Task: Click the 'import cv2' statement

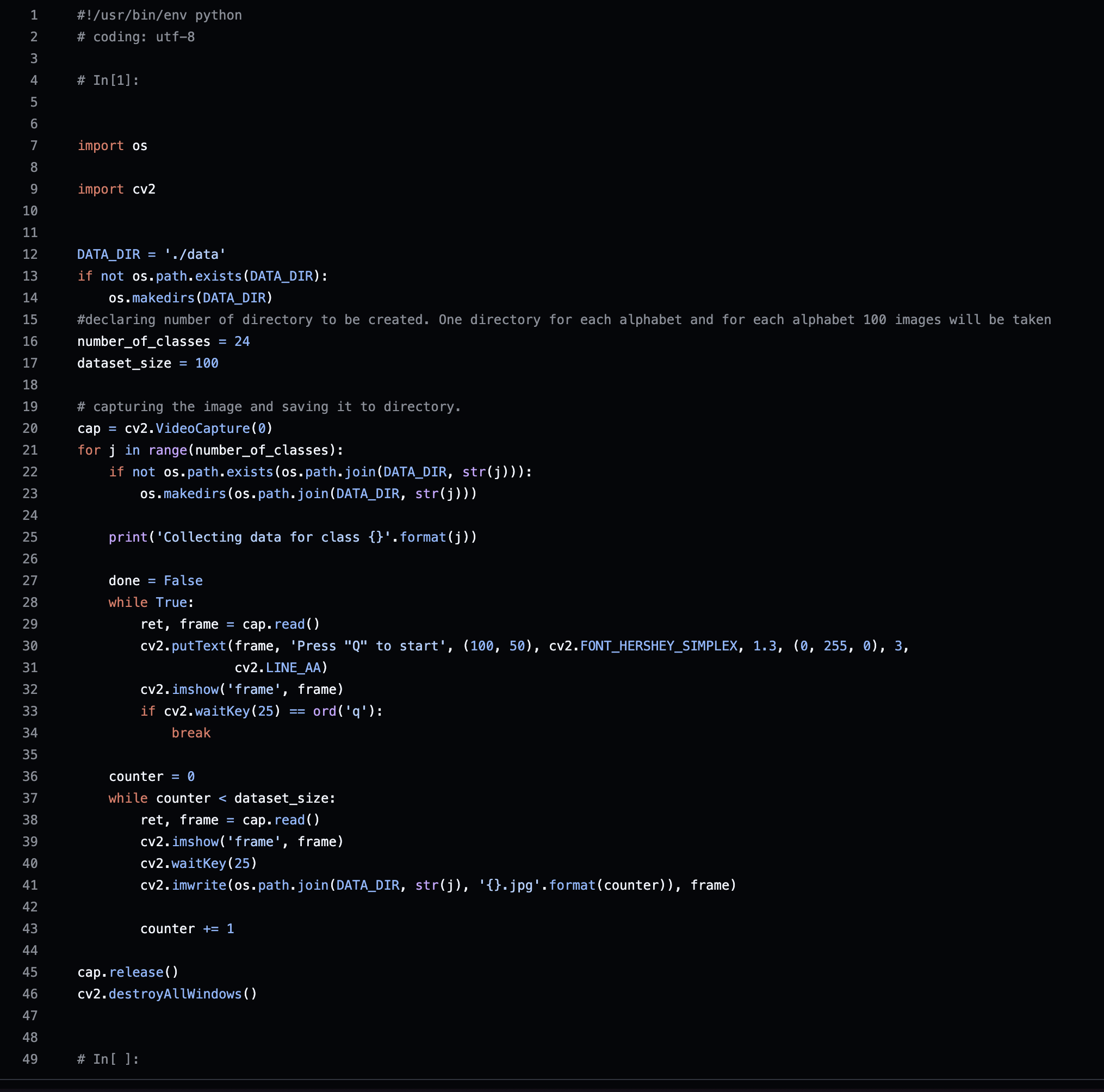Action: pos(116,189)
